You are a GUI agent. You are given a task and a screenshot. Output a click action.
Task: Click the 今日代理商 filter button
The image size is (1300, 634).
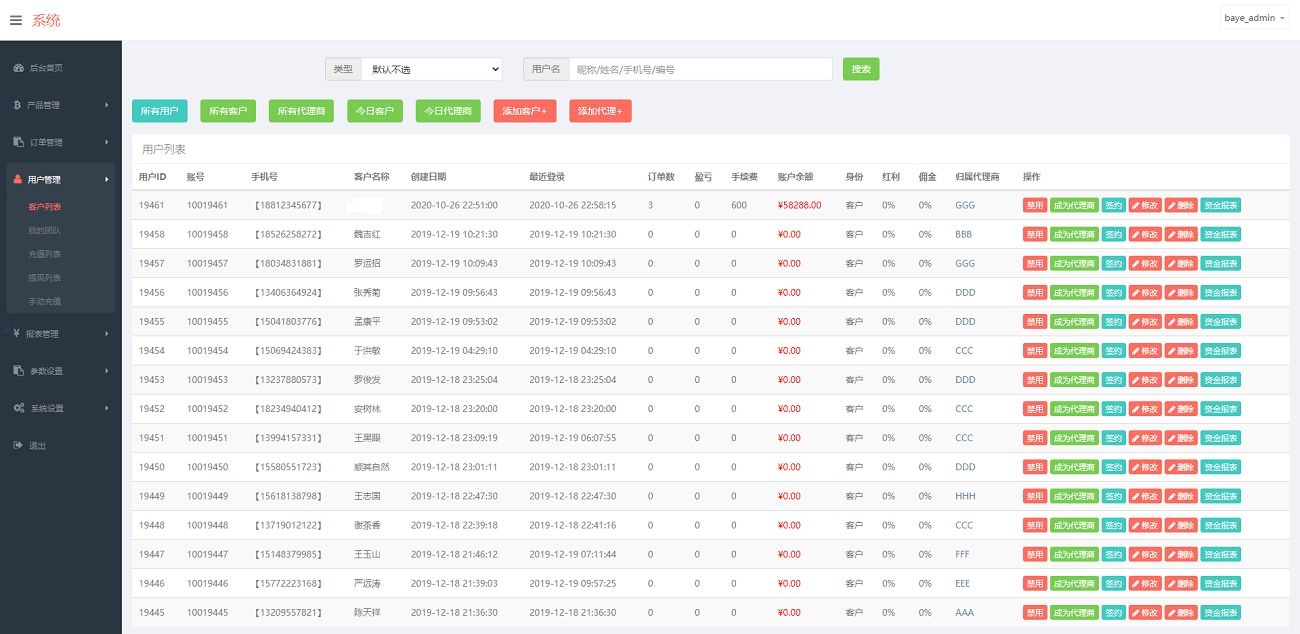[x=448, y=111]
